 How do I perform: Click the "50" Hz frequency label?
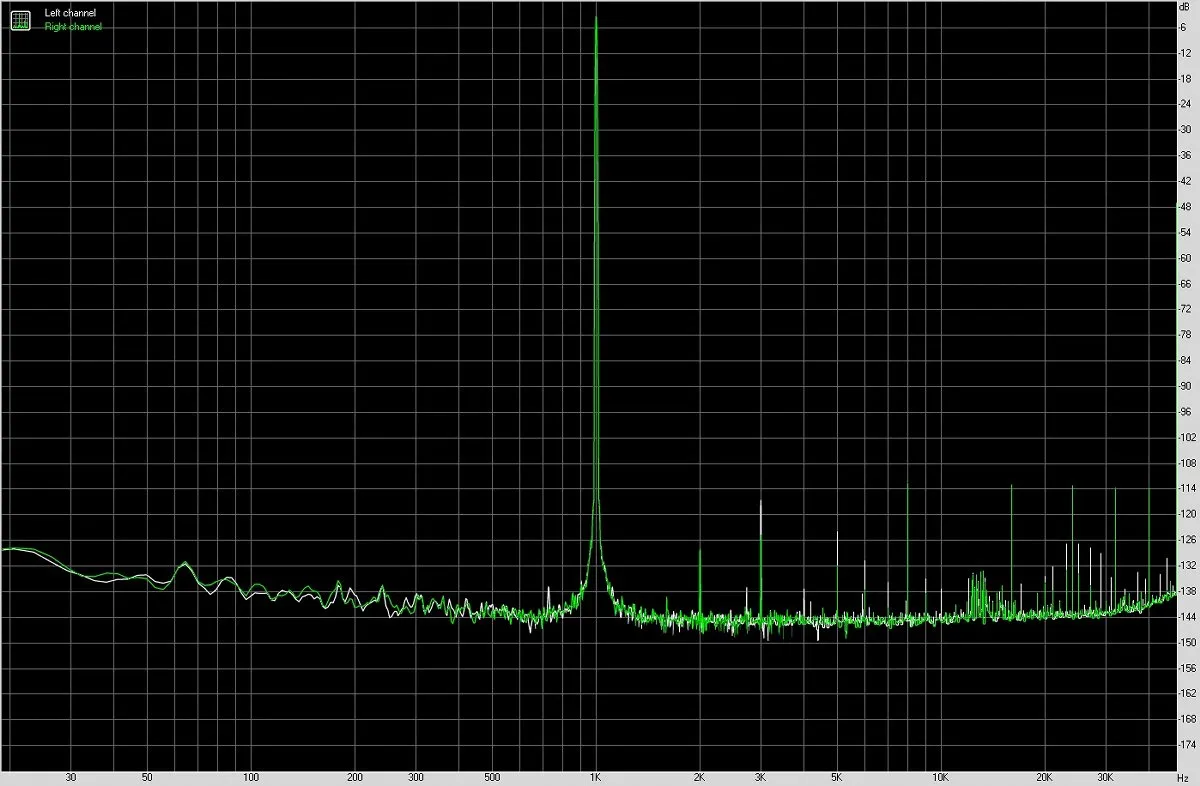147,777
